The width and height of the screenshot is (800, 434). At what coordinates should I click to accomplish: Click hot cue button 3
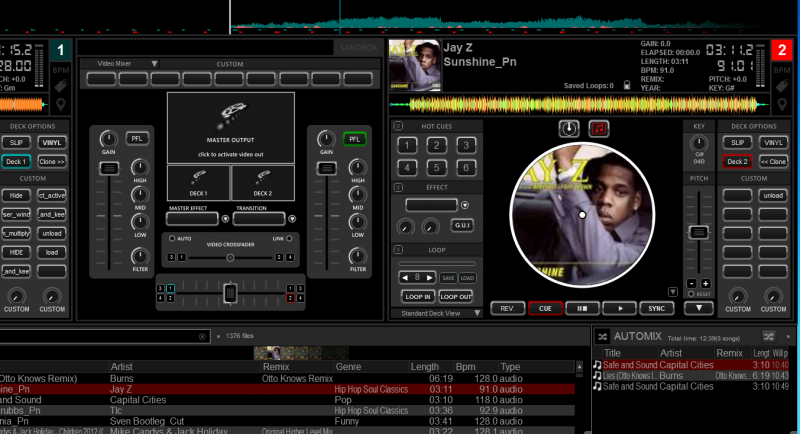pos(466,145)
